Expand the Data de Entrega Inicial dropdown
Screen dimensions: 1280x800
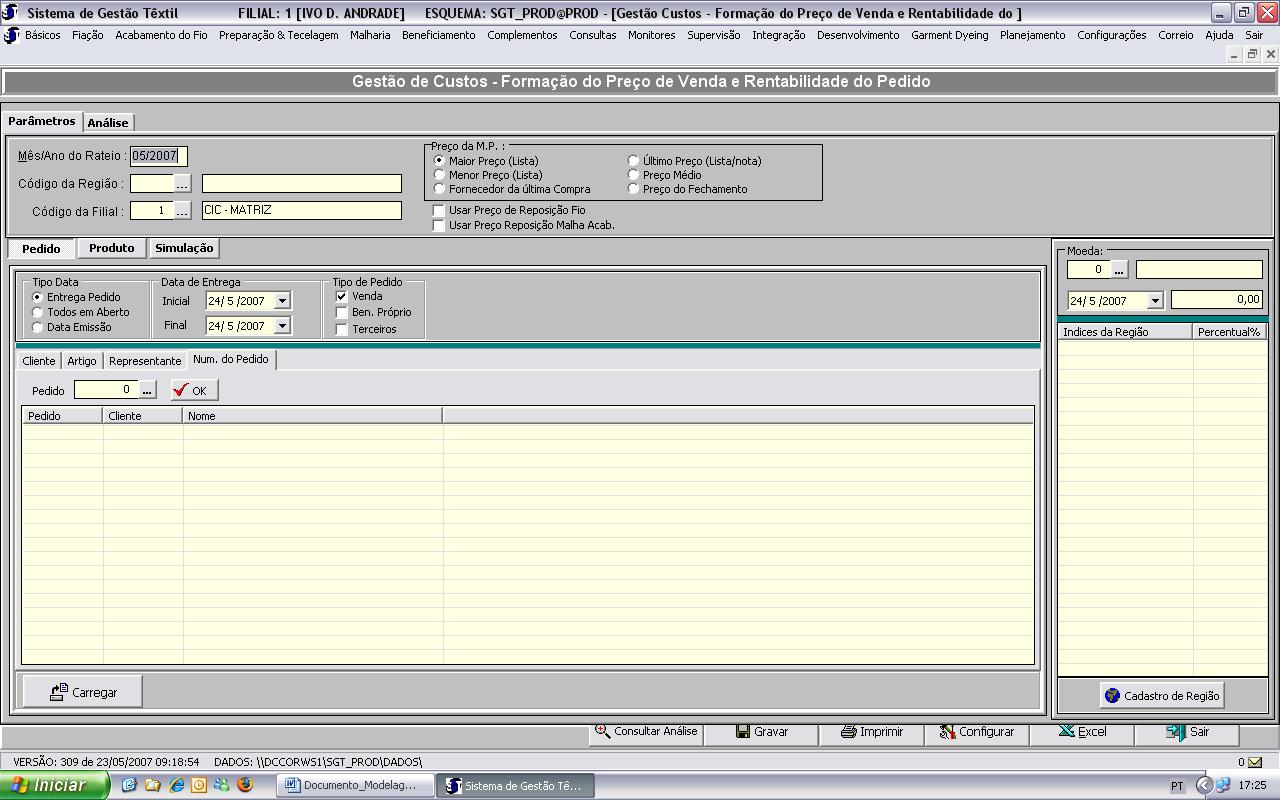282,301
